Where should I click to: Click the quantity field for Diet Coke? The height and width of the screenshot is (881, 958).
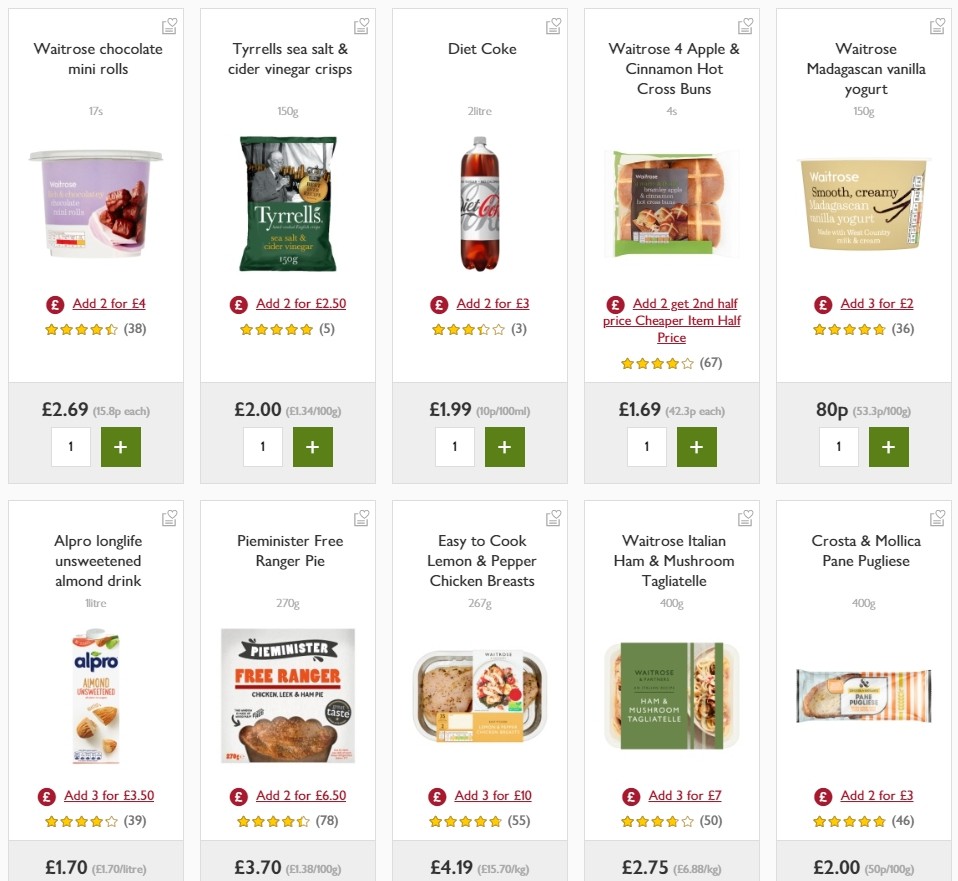(x=455, y=447)
